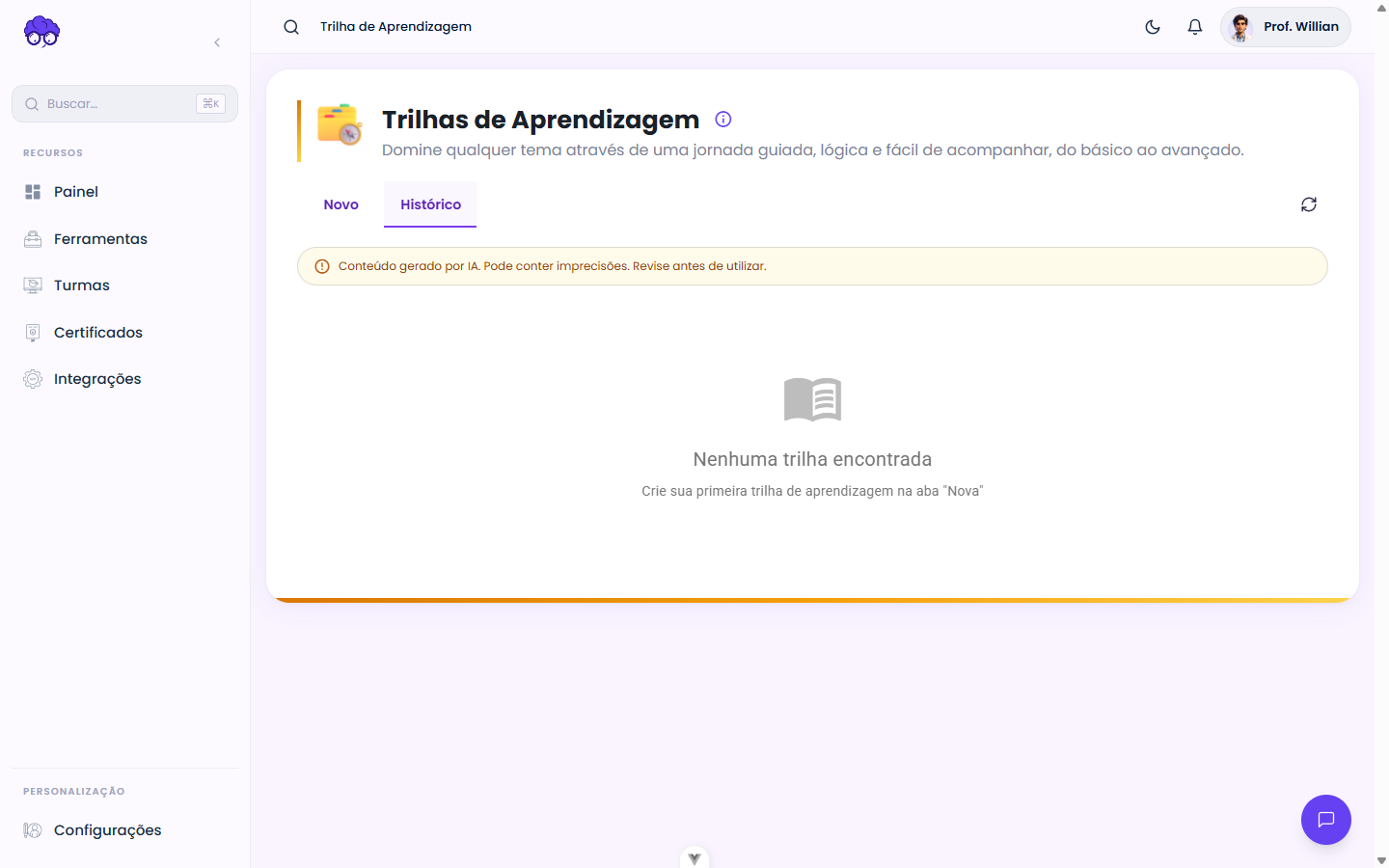
Task: Click the Integrações gear icon
Action: coord(33,379)
